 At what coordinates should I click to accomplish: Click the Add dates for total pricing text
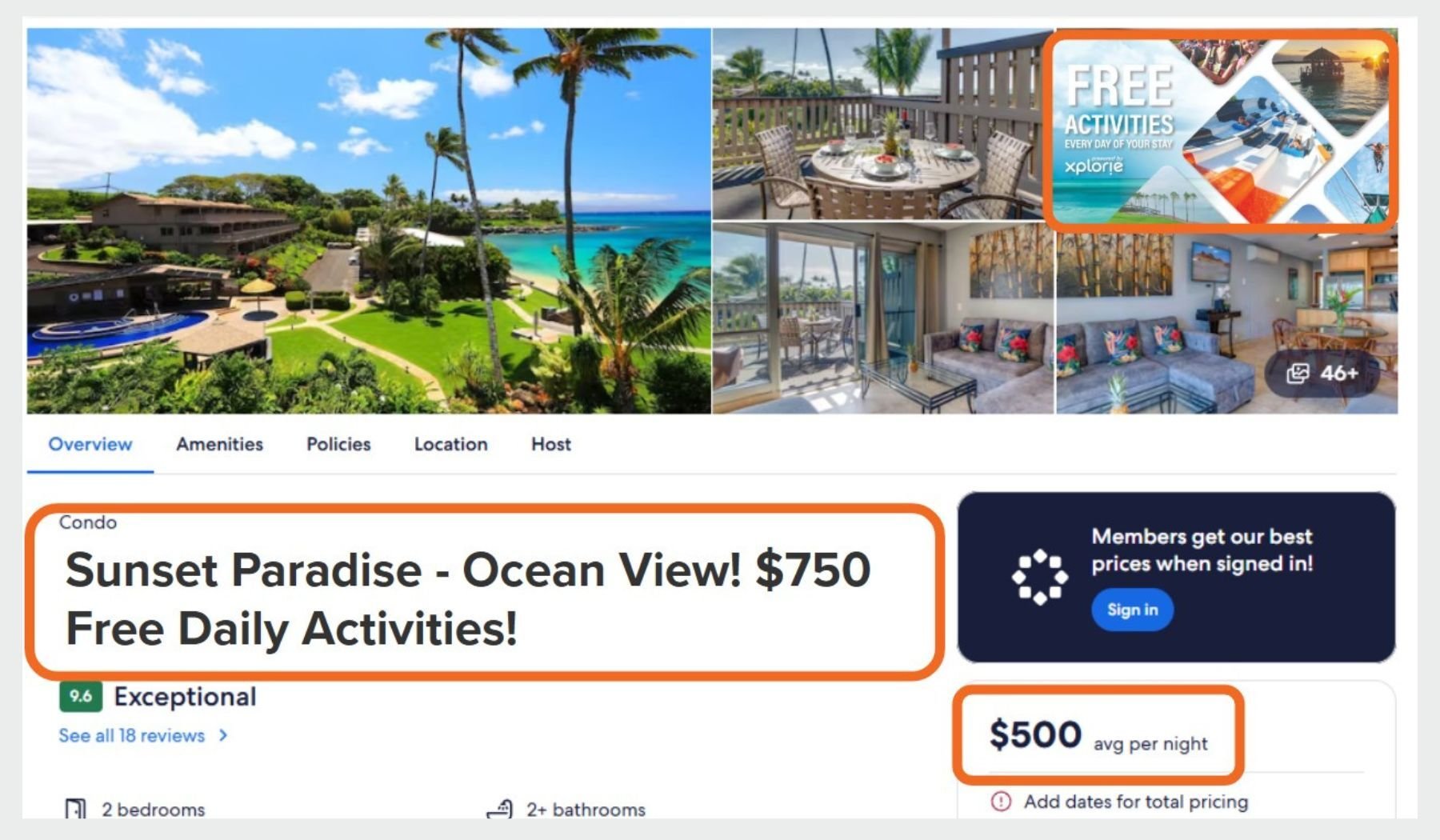1135,802
